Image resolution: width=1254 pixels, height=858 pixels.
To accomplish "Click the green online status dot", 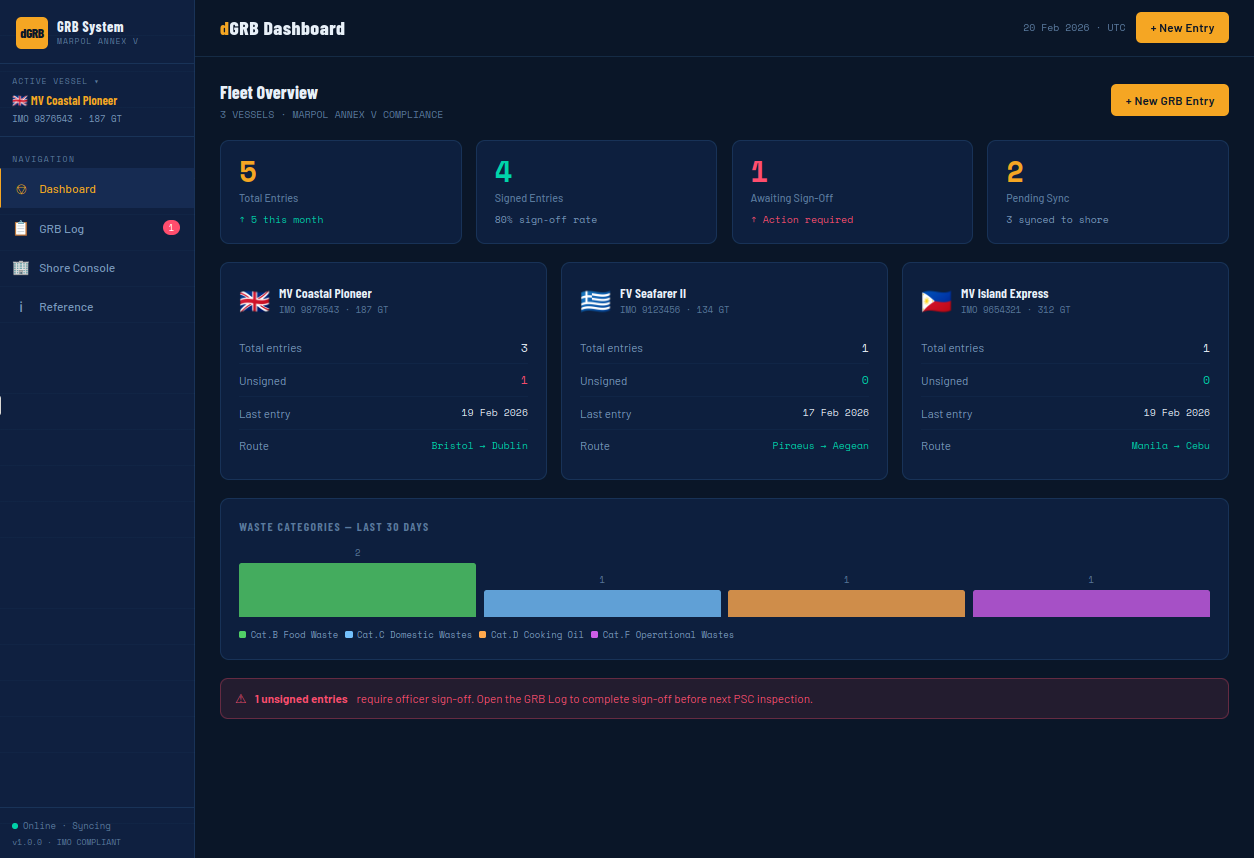I will tap(15, 826).
